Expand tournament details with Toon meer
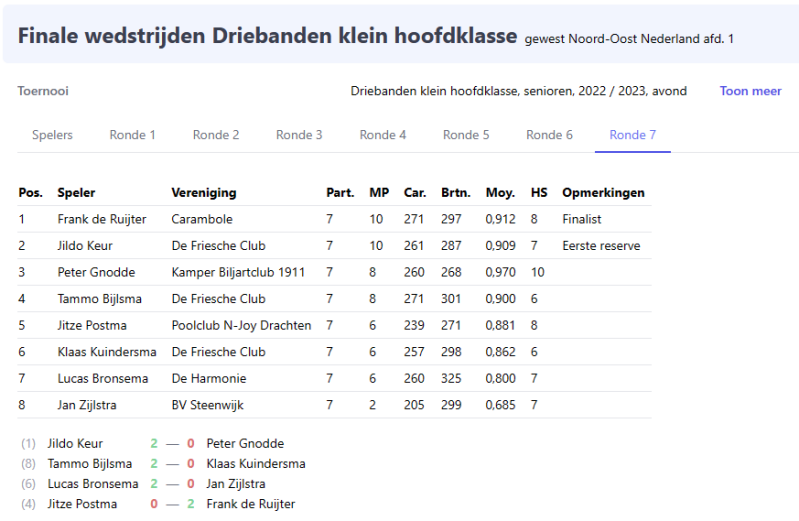This screenshot has height=521, width=799. tap(750, 91)
